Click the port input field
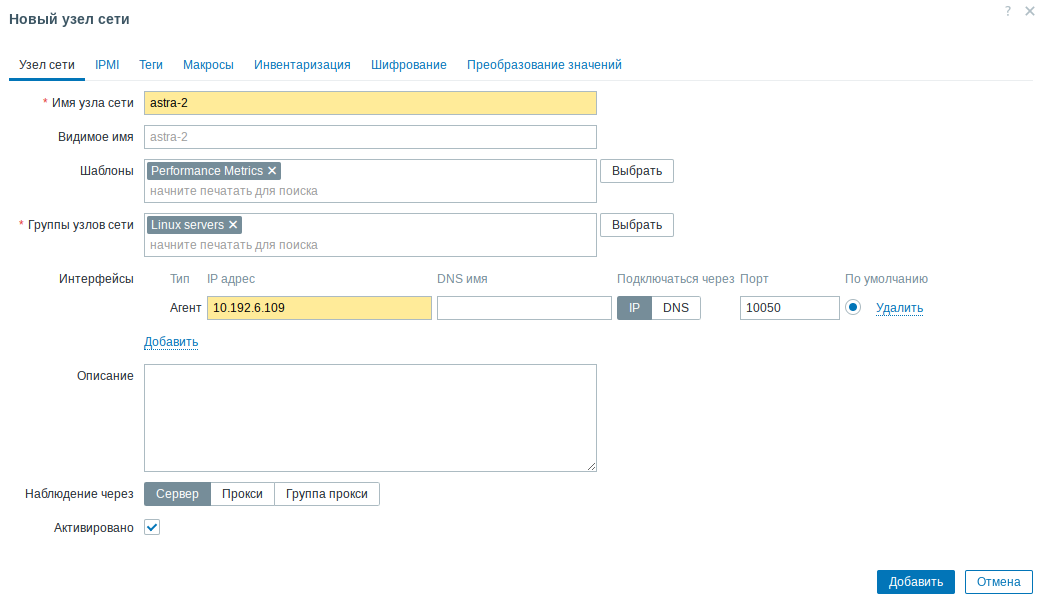 point(789,308)
